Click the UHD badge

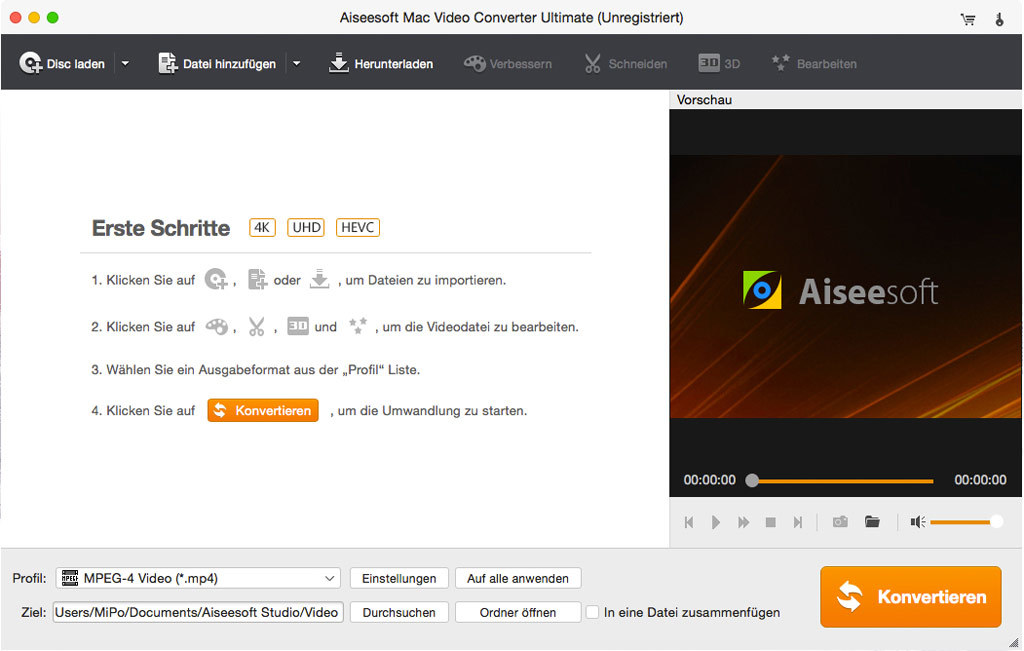(x=306, y=227)
